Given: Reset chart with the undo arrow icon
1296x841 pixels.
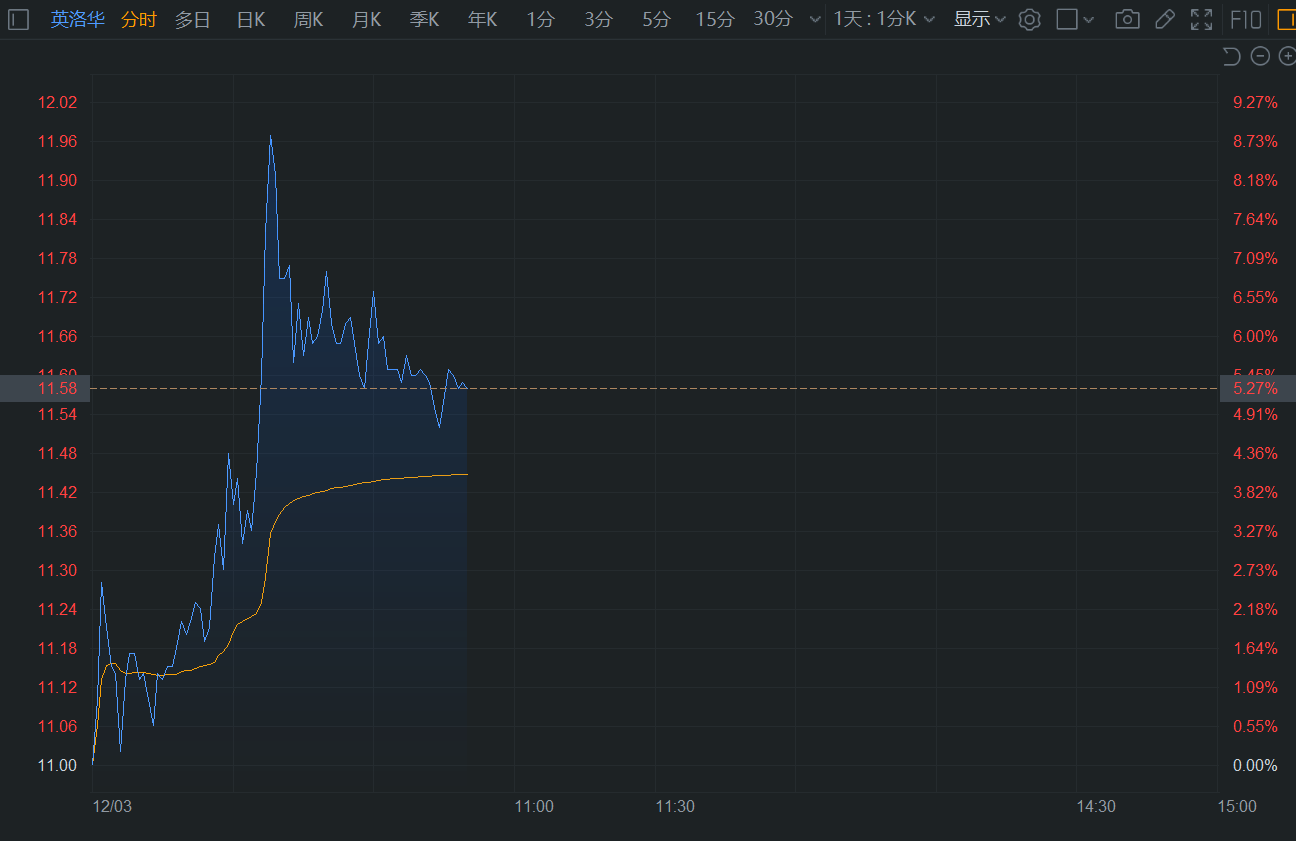Looking at the screenshot, I should [x=1232, y=56].
